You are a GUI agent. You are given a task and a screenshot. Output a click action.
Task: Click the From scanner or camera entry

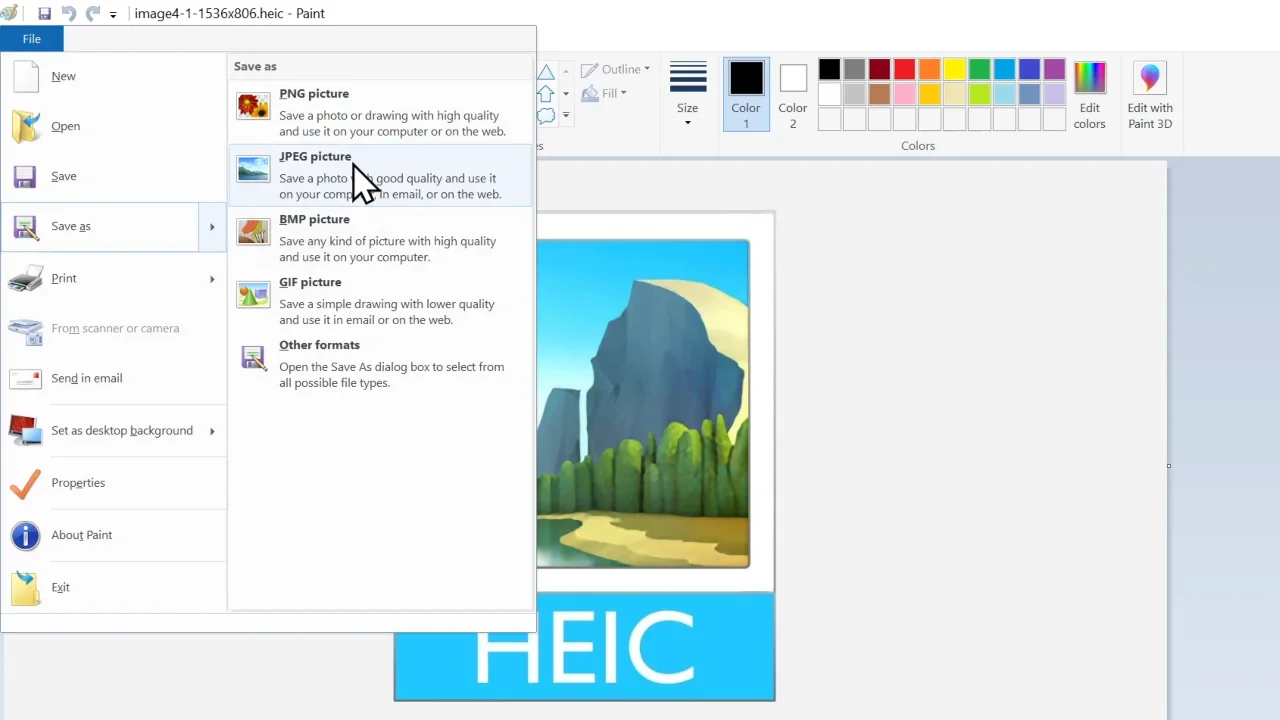[113, 328]
